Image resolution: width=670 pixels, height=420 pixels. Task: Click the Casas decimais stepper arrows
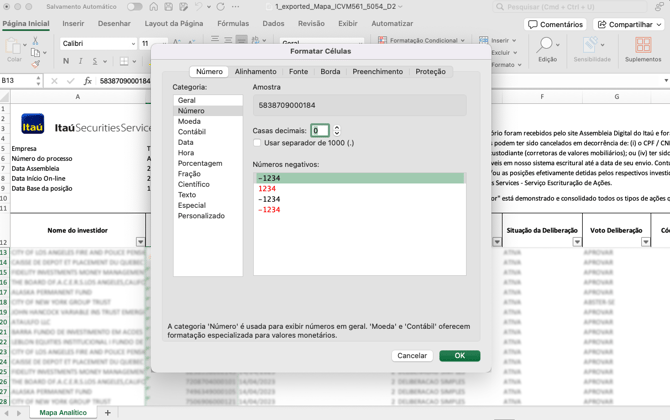tap(337, 130)
